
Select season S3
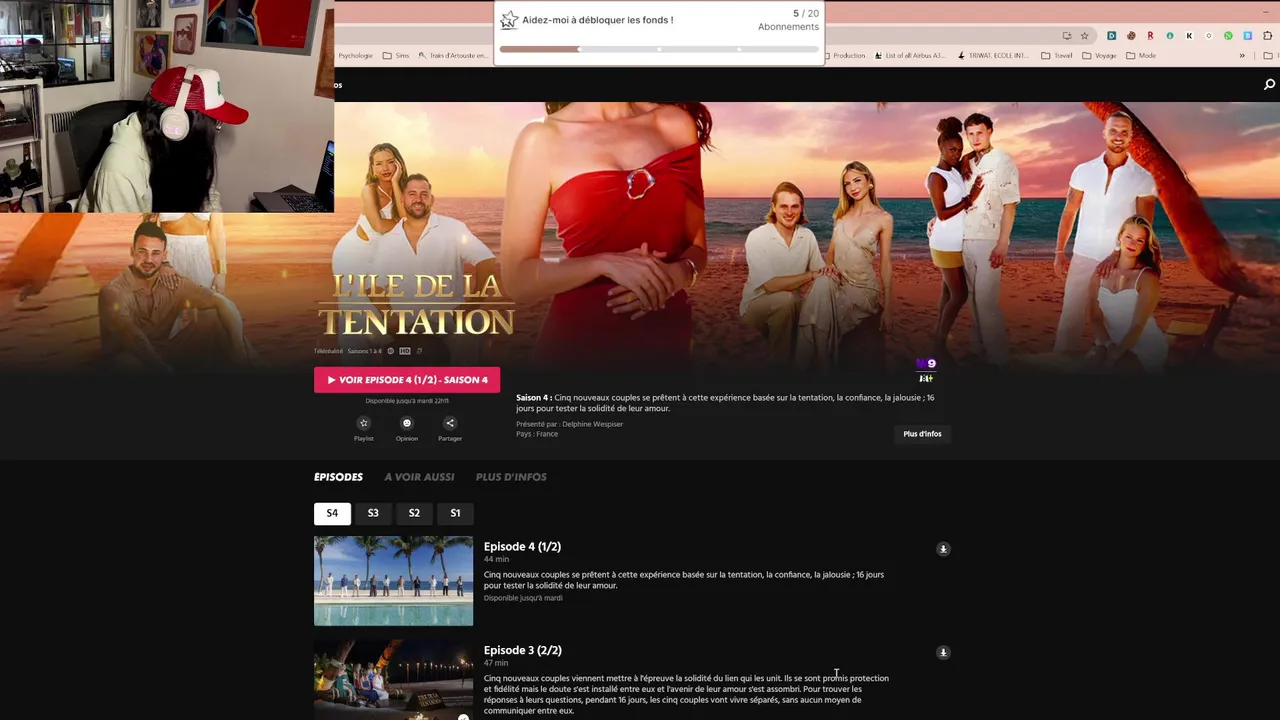[373, 513]
